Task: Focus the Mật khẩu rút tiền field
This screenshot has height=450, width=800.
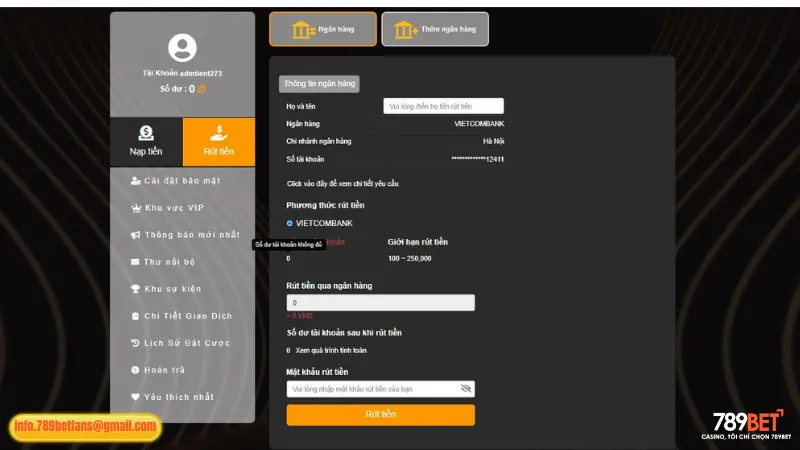Action: click(381, 389)
